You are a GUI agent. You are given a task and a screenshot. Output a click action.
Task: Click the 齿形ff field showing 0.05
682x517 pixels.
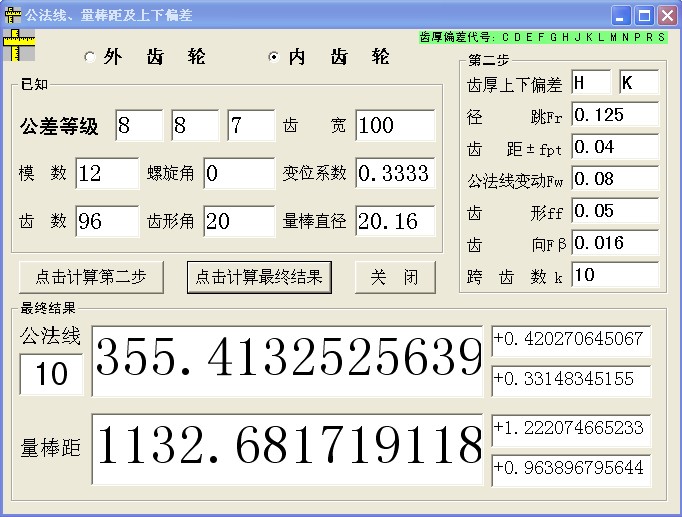click(x=615, y=210)
